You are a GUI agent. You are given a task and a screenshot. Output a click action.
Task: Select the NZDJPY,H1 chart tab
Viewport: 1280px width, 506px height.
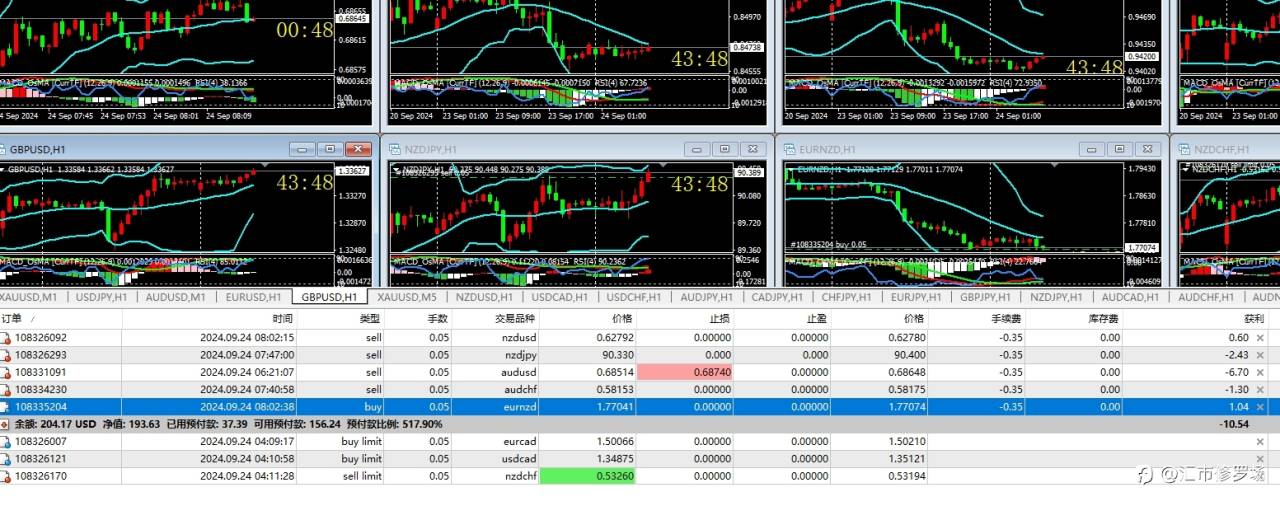(x=1055, y=297)
